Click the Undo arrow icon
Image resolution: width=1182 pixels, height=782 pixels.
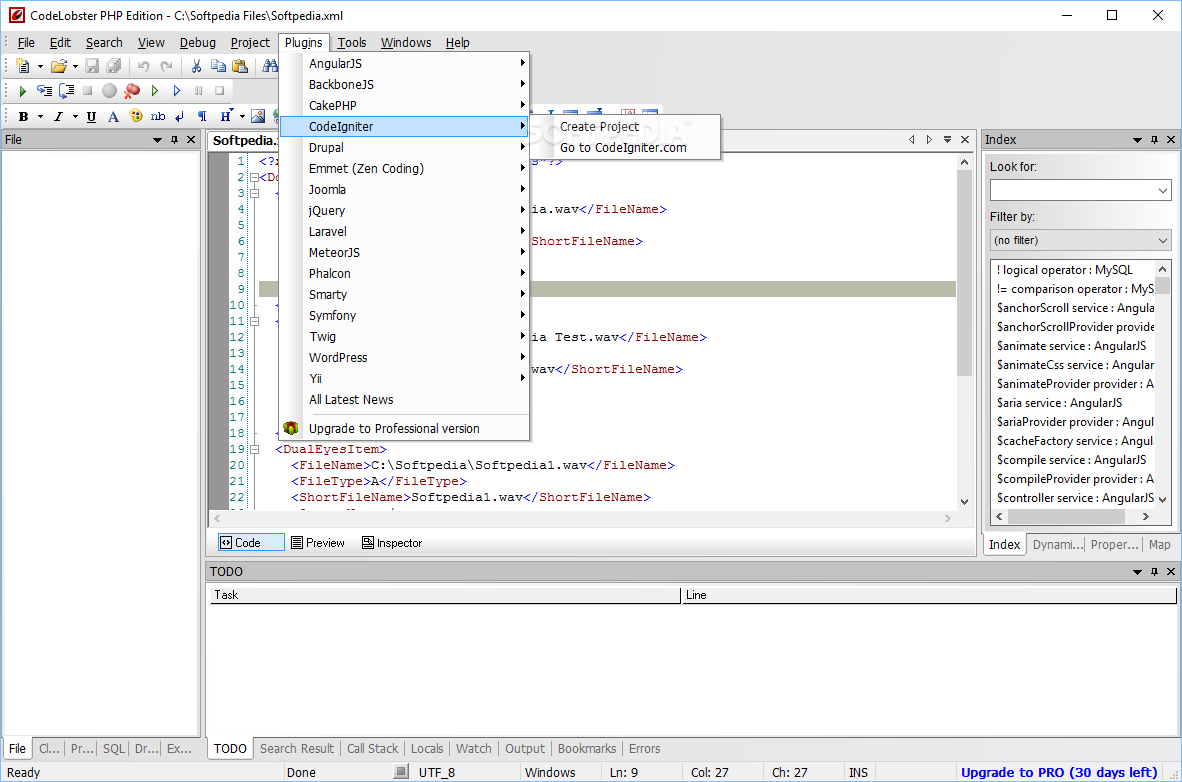tap(143, 66)
